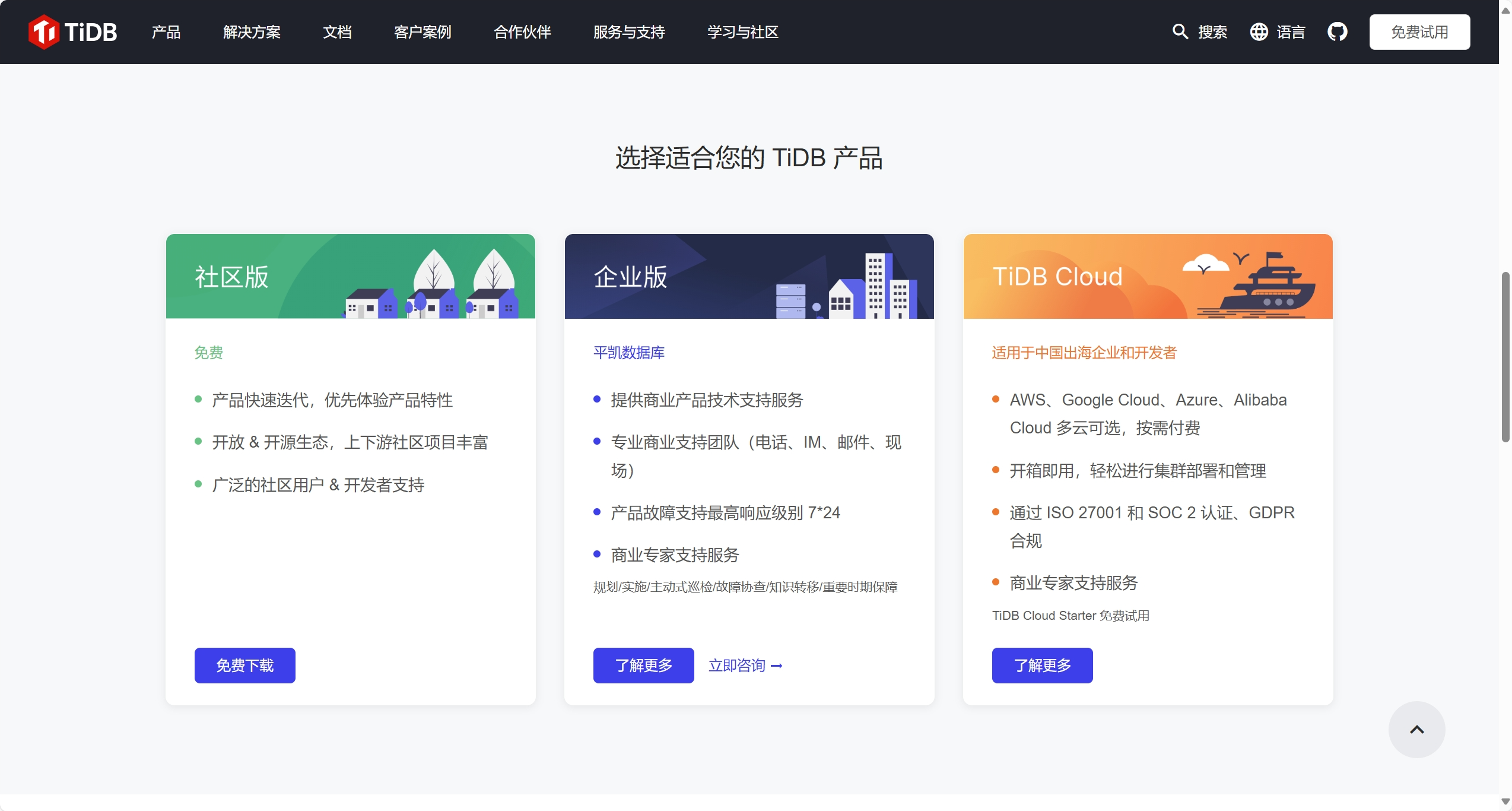Image resolution: width=1512 pixels, height=811 pixels.
Task: Click the 免费试用 button in header
Action: (x=1419, y=32)
